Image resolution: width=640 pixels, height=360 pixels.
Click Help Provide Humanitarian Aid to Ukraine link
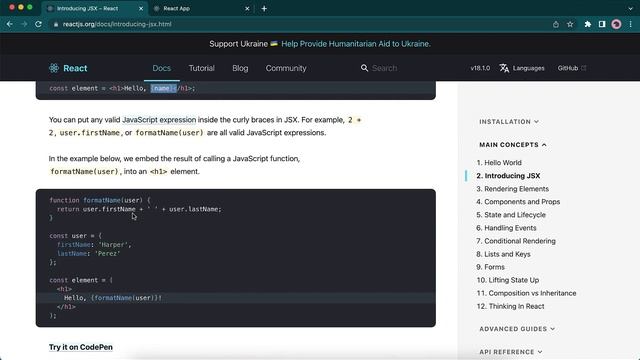pyautogui.click(x=356, y=44)
